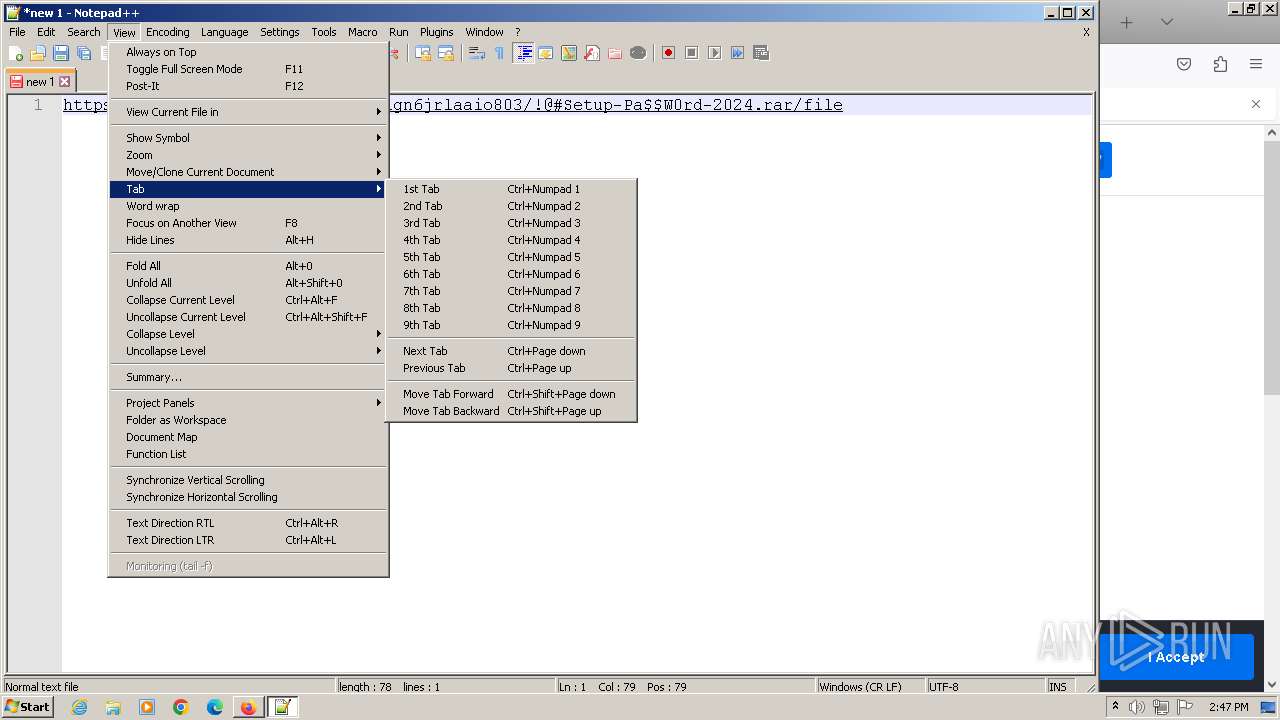This screenshot has width=1280, height=720.
Task: Click Hide Lines menu entry
Action: click(248, 240)
